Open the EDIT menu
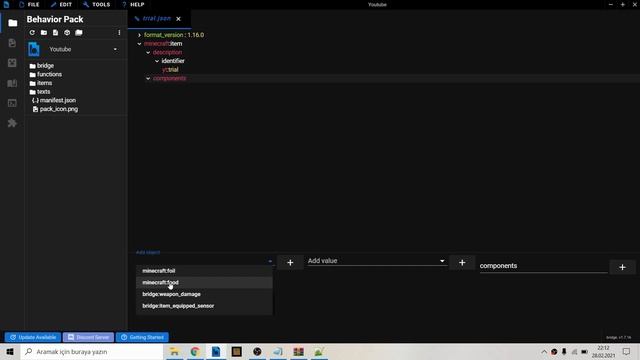 (62, 4)
